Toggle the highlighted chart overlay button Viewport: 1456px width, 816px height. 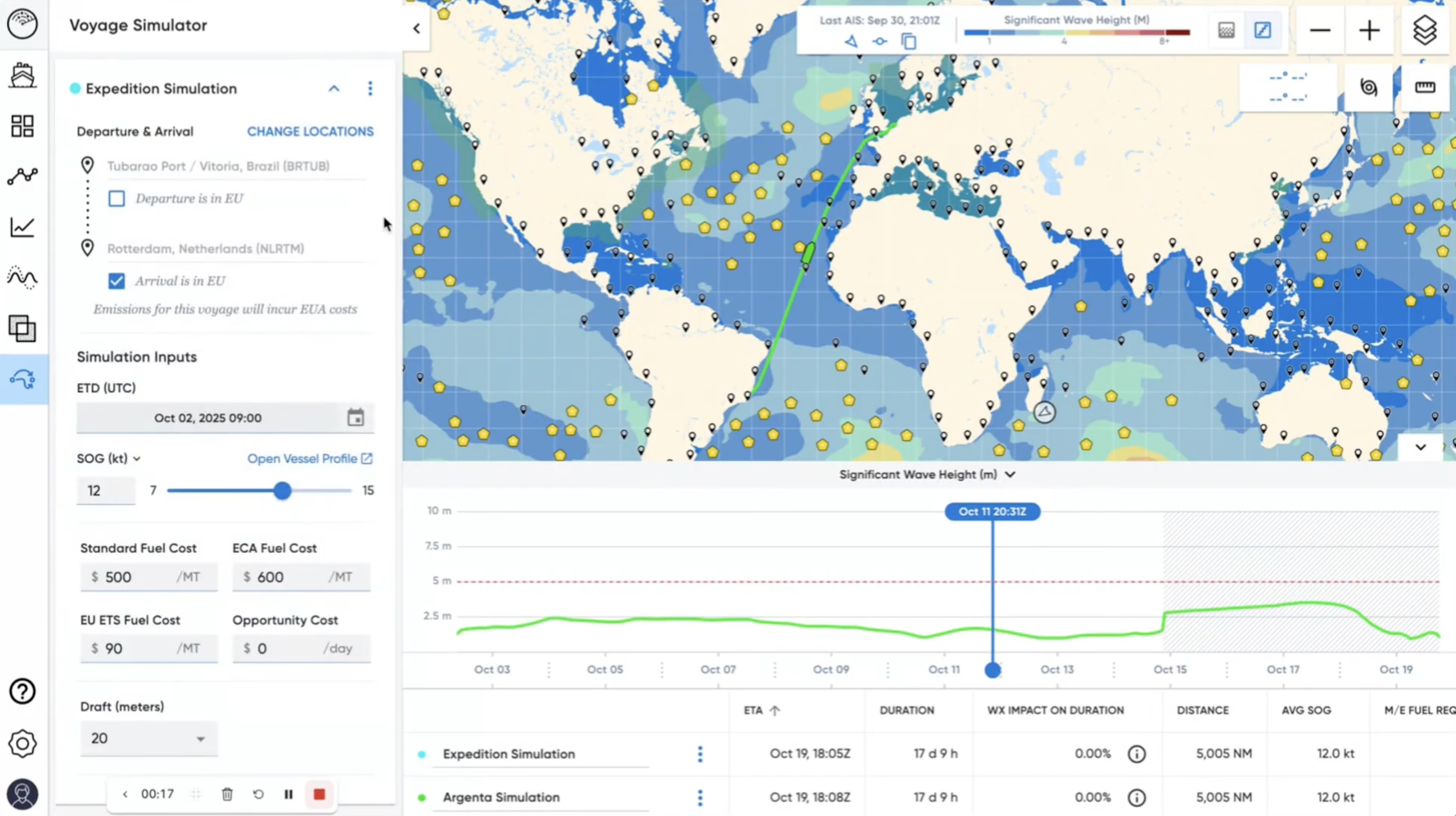pos(1263,30)
